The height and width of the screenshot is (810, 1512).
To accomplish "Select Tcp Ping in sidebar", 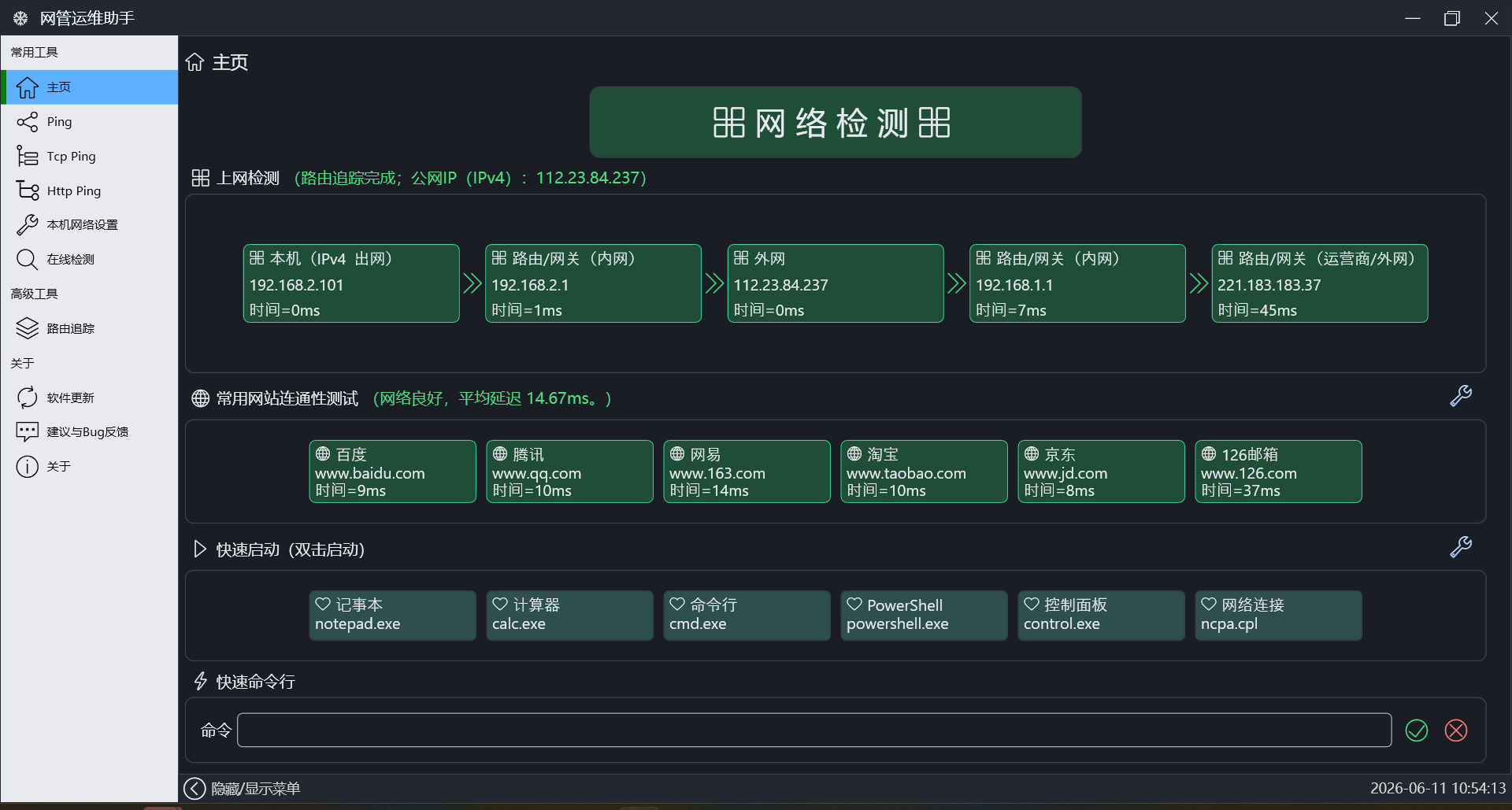I will (x=90, y=157).
